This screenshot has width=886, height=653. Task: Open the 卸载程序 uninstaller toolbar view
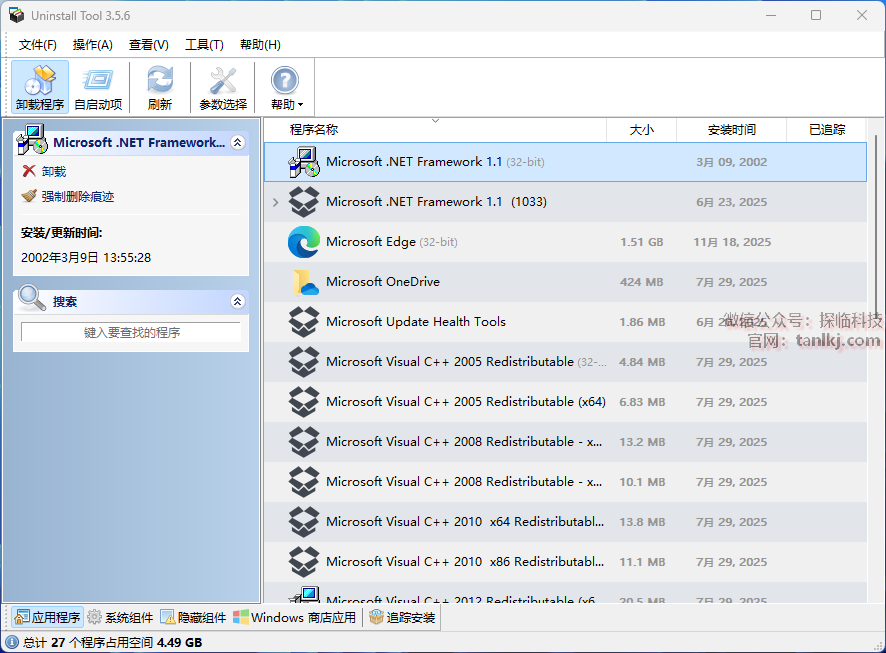click(40, 88)
